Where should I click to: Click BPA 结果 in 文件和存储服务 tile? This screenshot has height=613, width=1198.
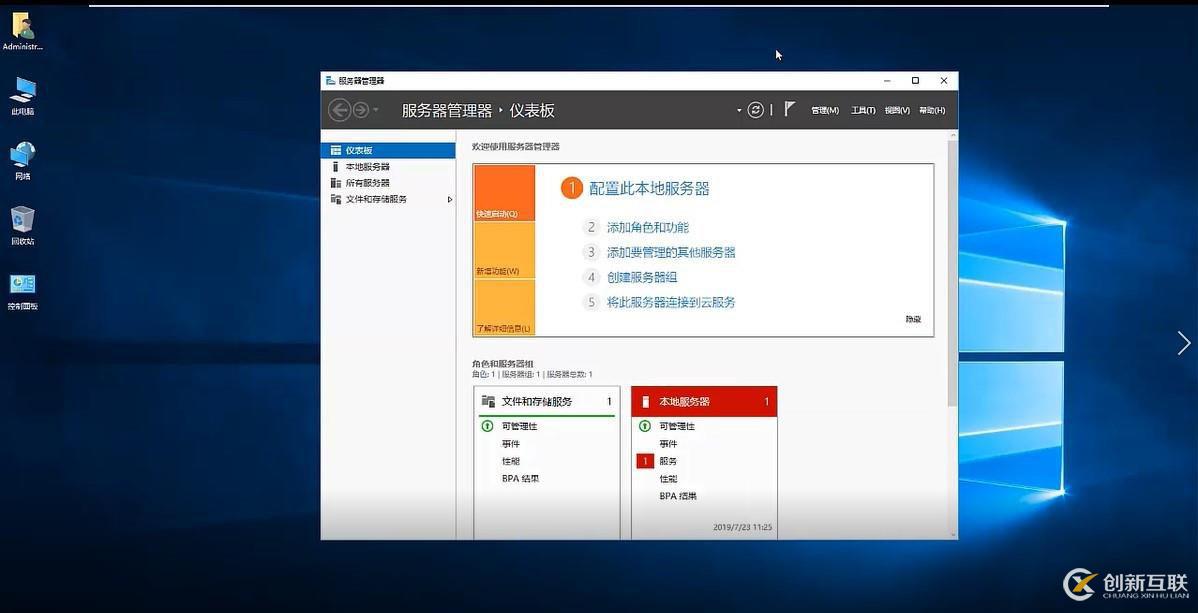(x=521, y=479)
